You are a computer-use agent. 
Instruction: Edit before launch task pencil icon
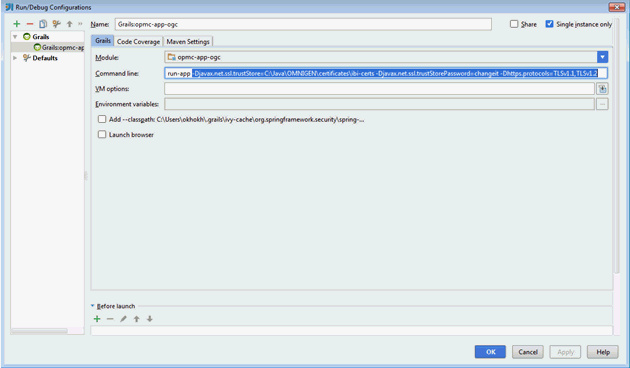[123, 319]
